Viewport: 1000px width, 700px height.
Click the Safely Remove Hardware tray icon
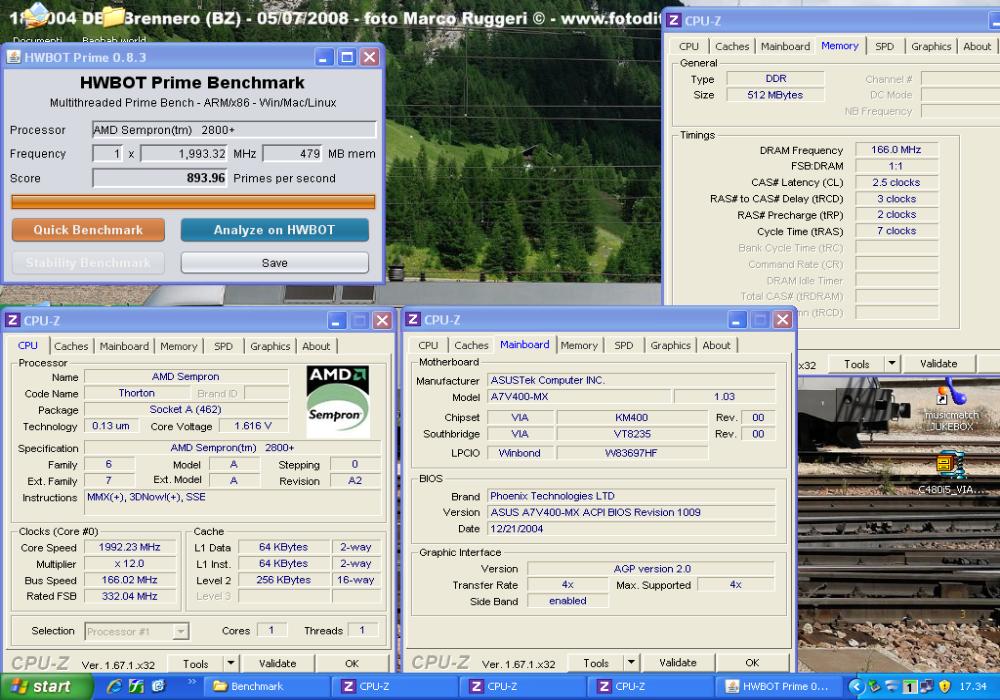click(874, 687)
